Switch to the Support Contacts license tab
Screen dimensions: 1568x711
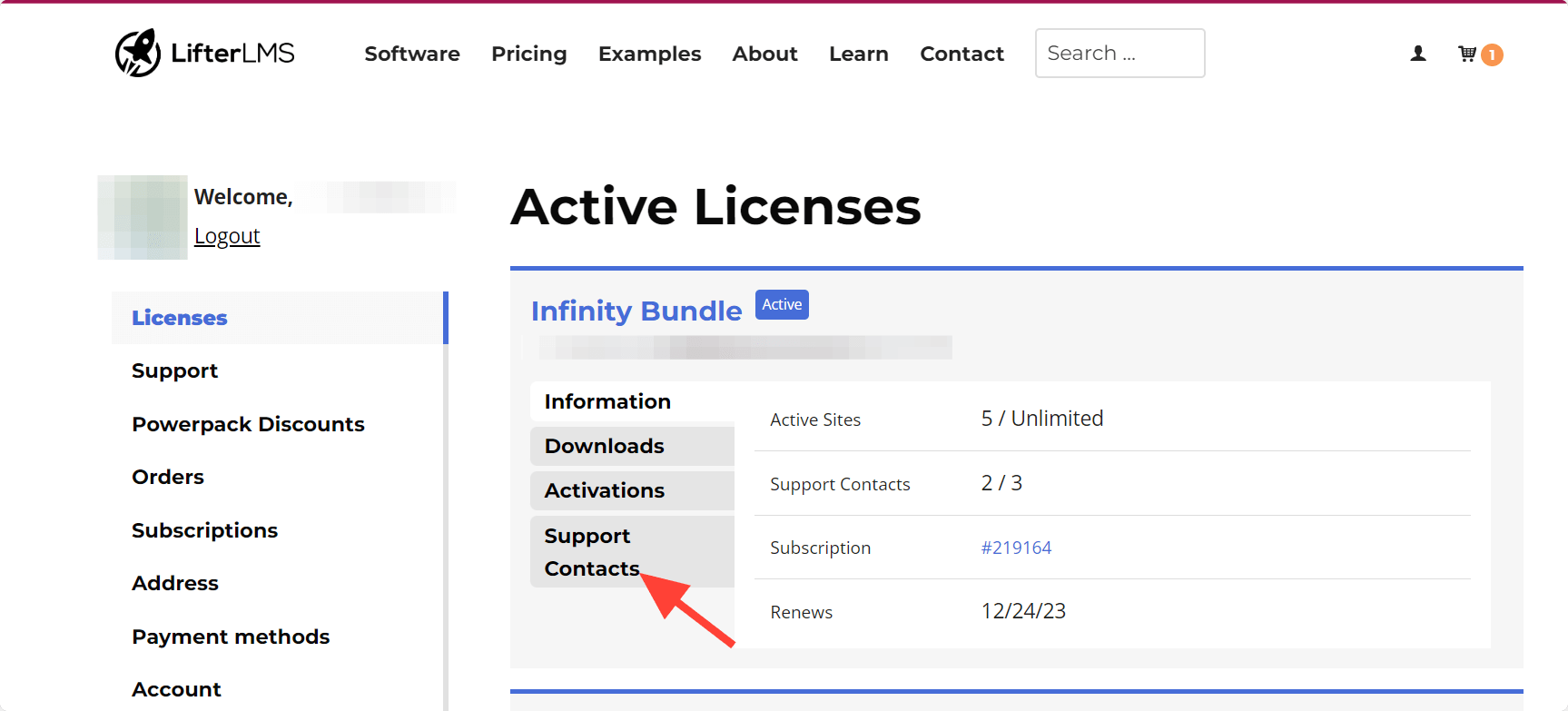632,552
